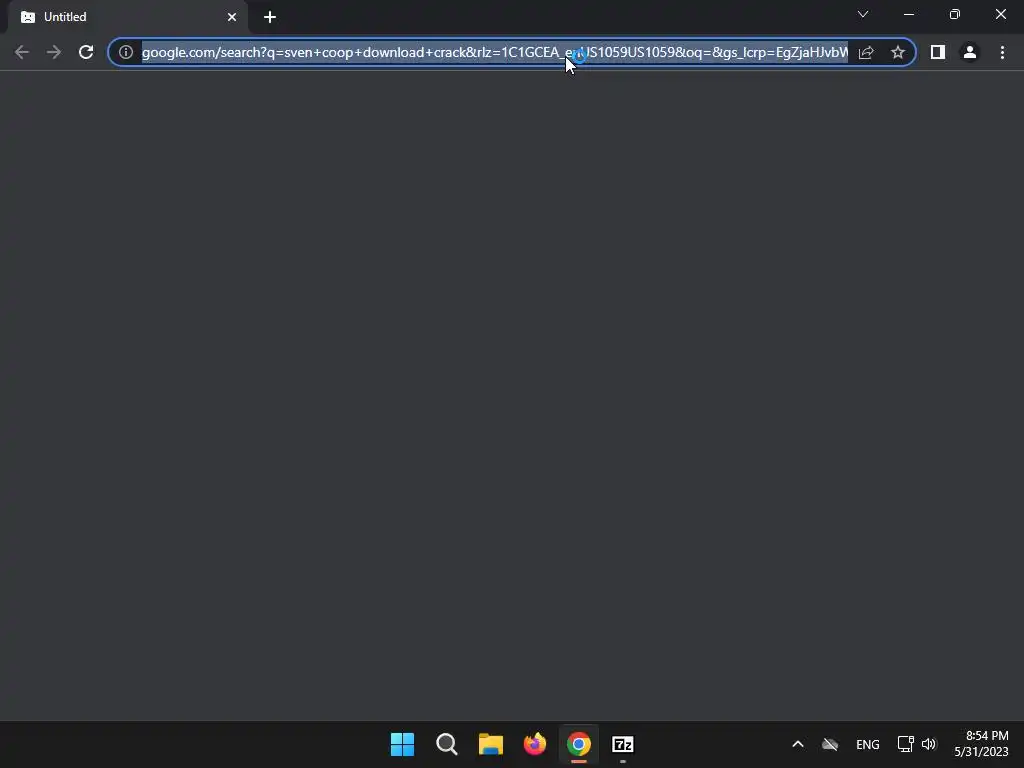Reload the current page
1024x768 pixels.
point(86,52)
